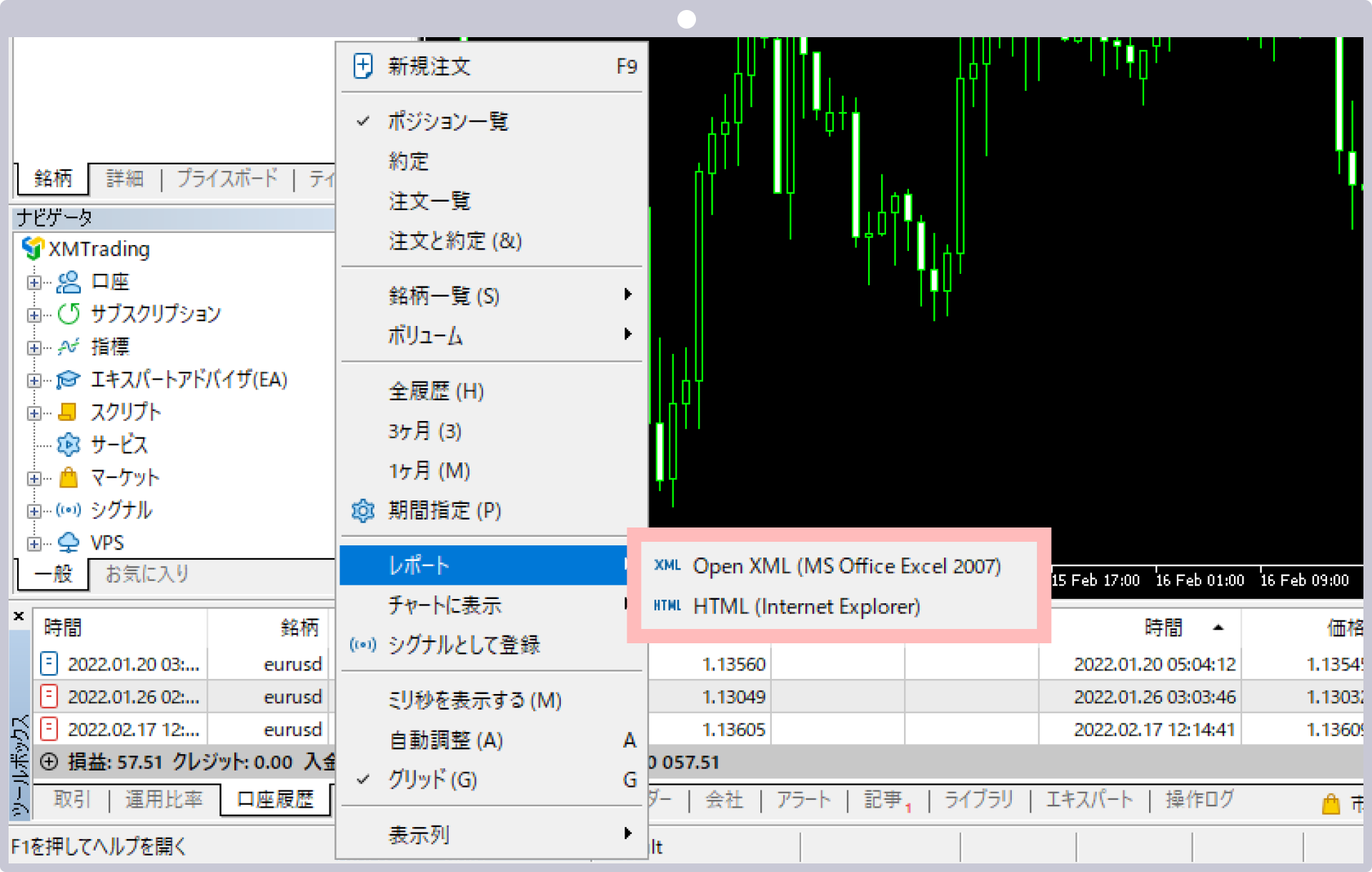Toggle the グリッド (G) checked option

point(492,780)
